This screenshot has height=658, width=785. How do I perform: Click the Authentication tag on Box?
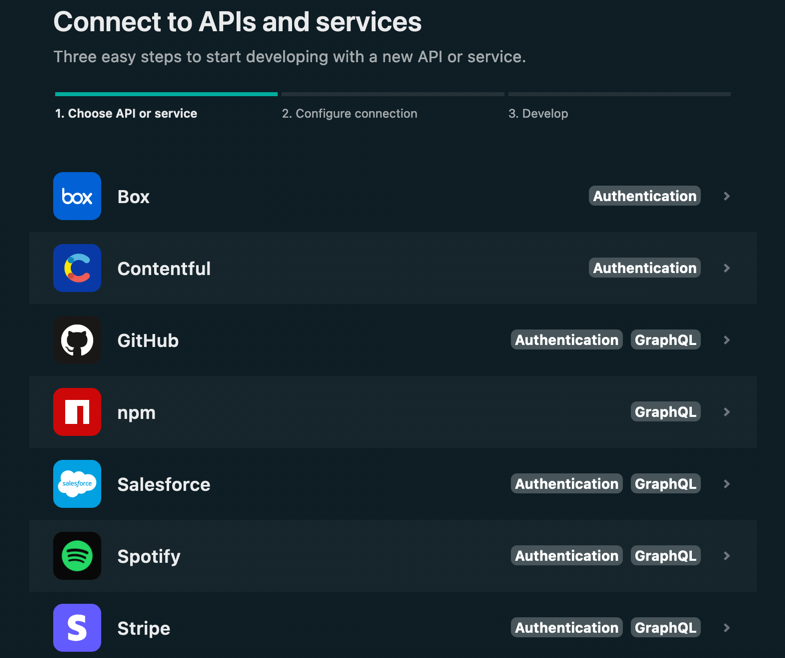coord(644,196)
